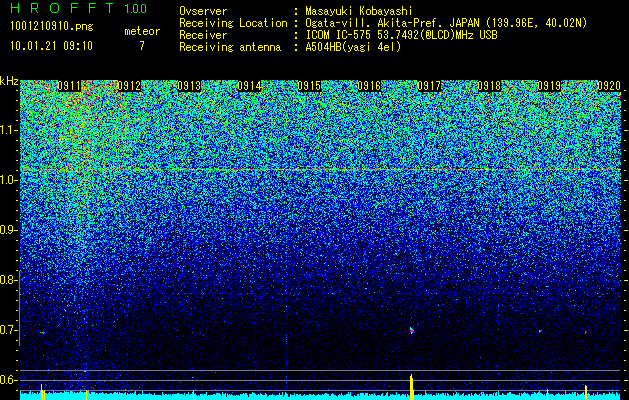Image resolution: width=629 pixels, height=400 pixels.
Task: Click the 0.9 frequency axis label
Action: click(8, 230)
